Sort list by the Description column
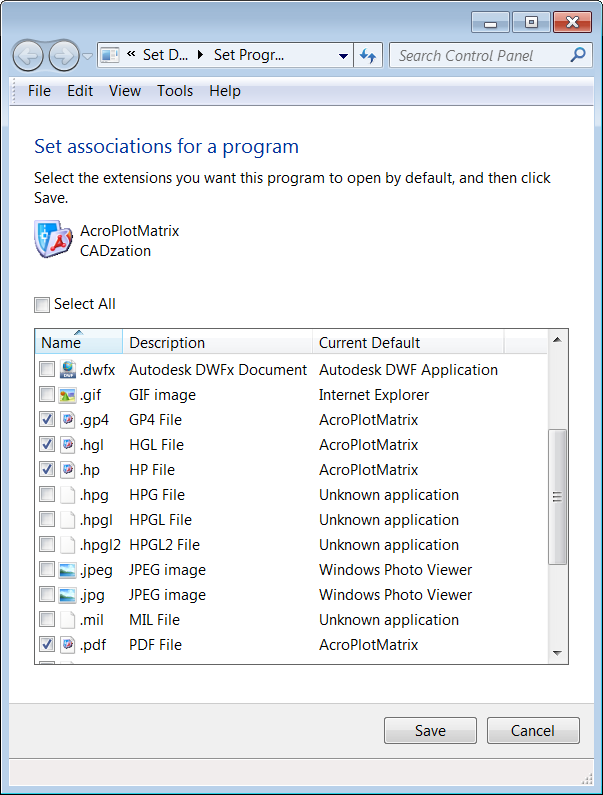Viewport: 603px width, 795px height. pyautogui.click(x=218, y=342)
